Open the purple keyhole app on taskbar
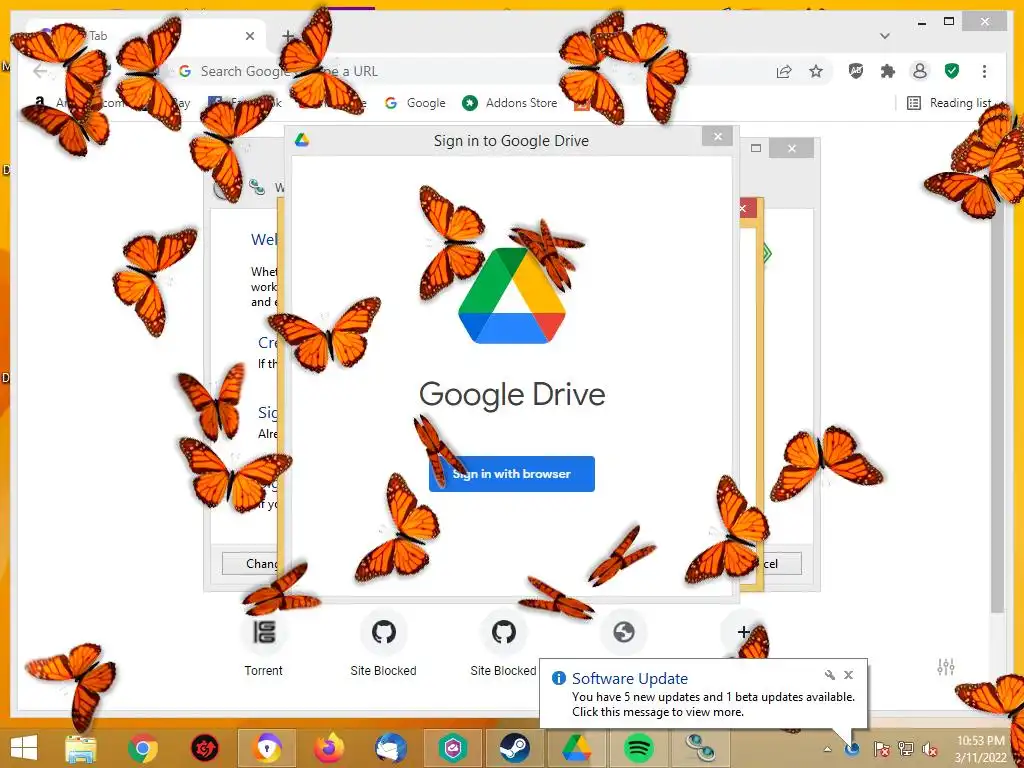The width and height of the screenshot is (1024, 768). click(x=266, y=748)
